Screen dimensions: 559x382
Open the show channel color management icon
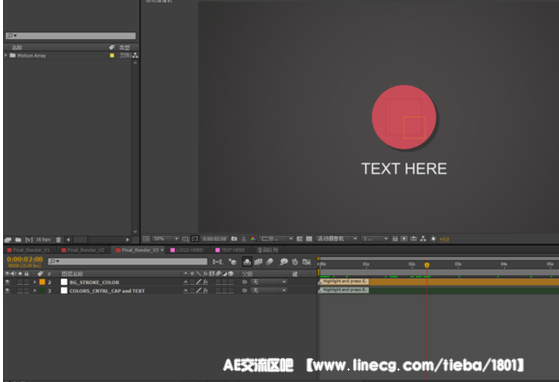coord(253,239)
